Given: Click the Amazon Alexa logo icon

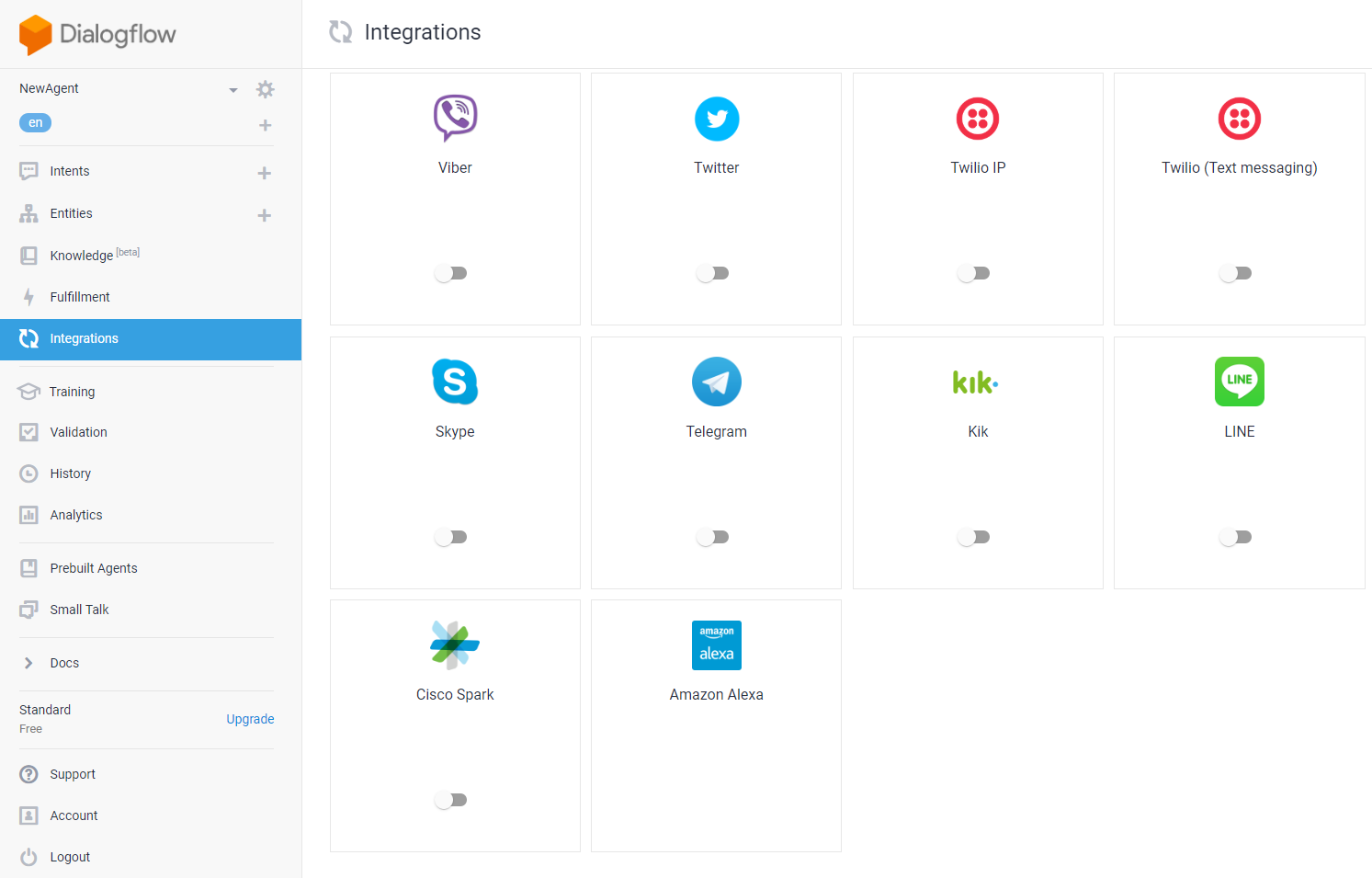Looking at the screenshot, I should [717, 645].
